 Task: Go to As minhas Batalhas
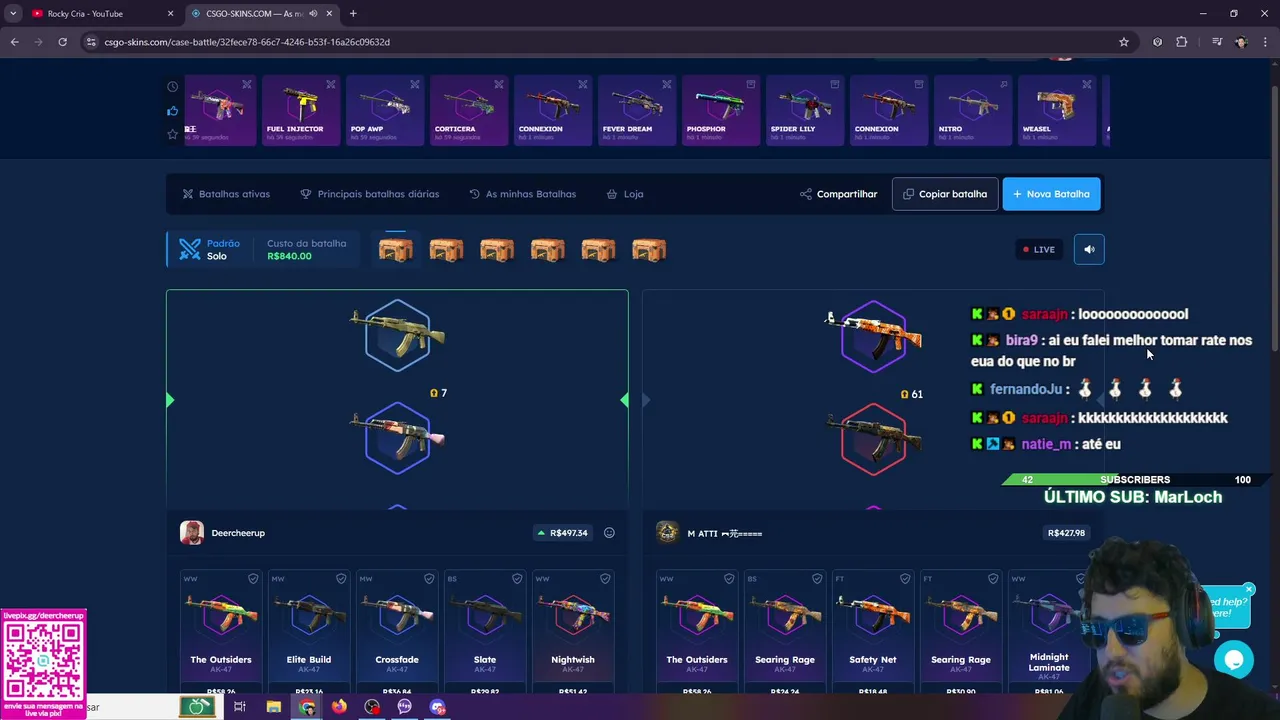coord(522,194)
